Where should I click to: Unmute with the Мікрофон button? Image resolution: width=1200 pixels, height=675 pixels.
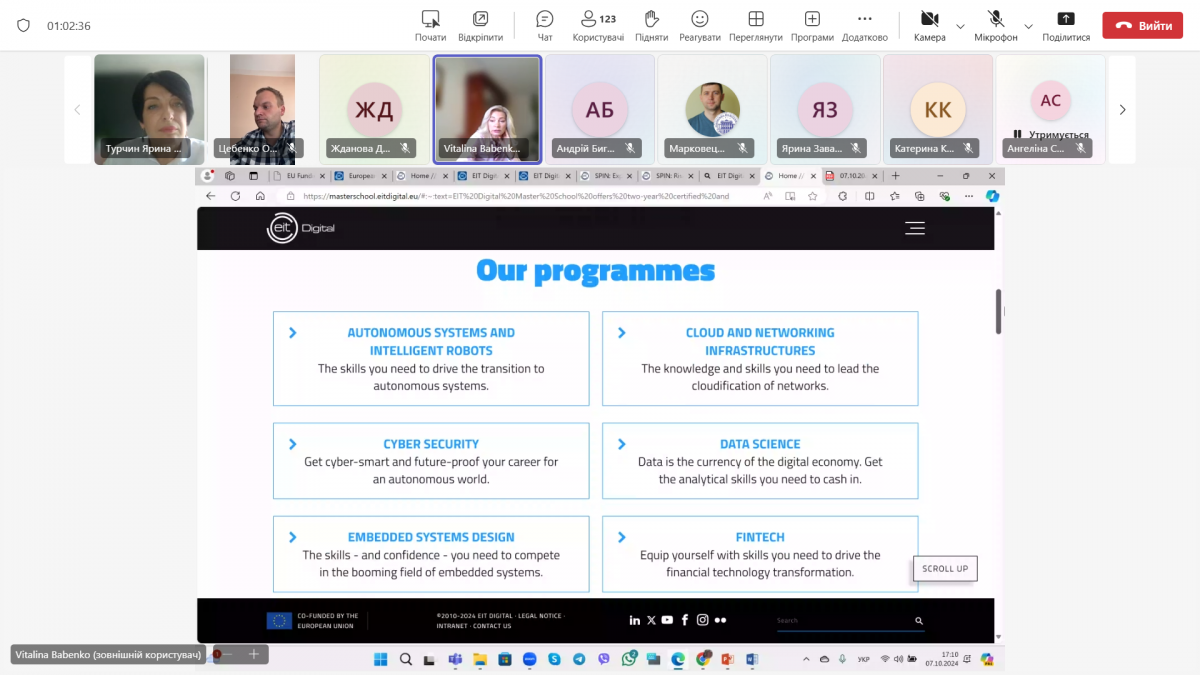[x=996, y=26]
